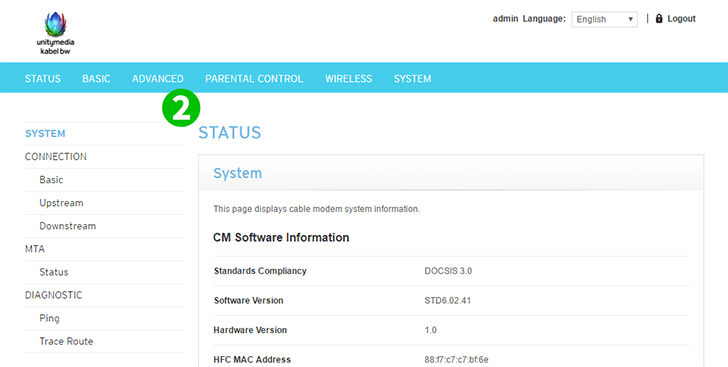Viewport: 728px width, 367px height.
Task: Open the Downstream sidebar entry
Action: 68,226
